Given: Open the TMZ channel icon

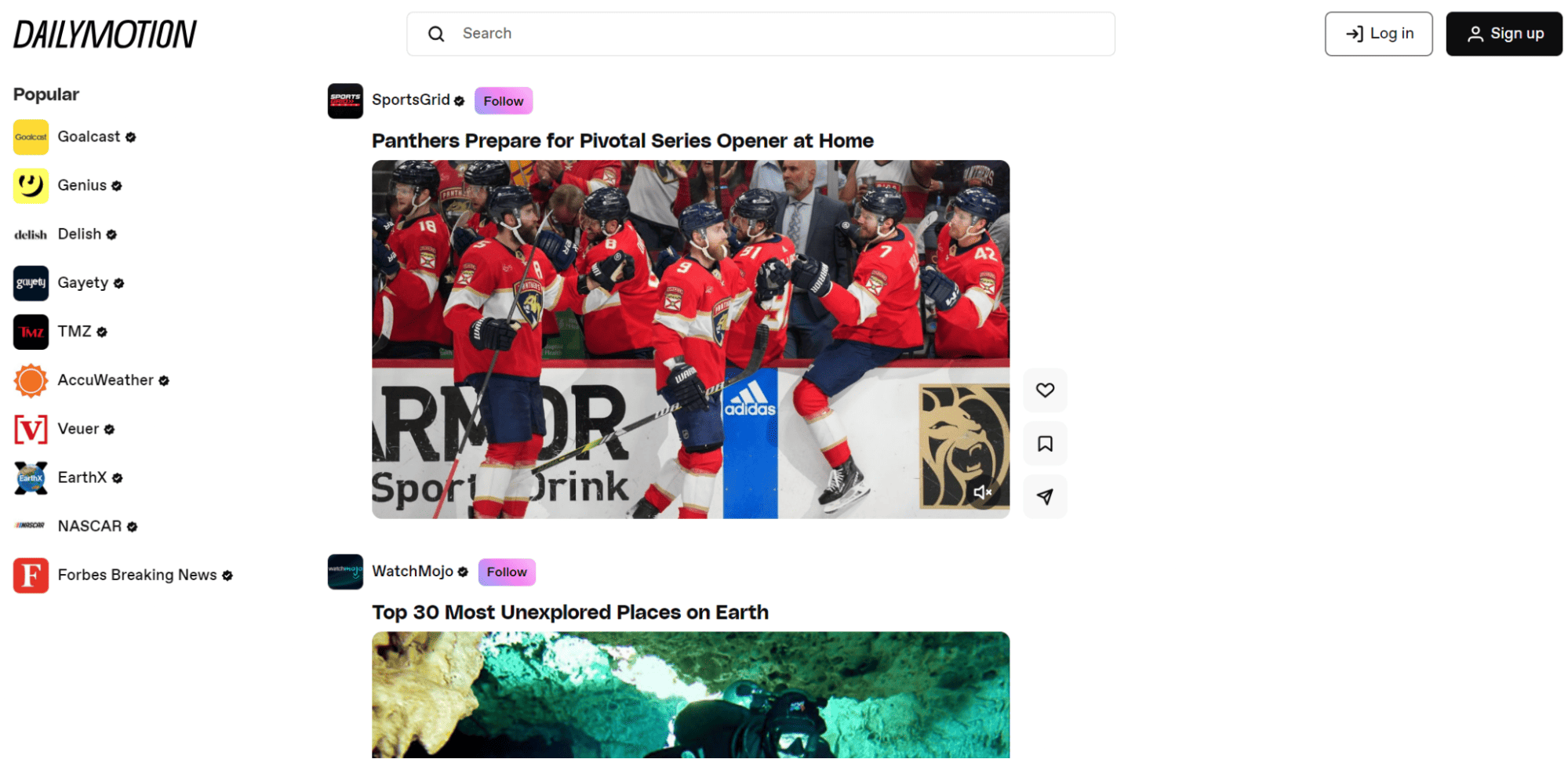Looking at the screenshot, I should click(x=31, y=332).
